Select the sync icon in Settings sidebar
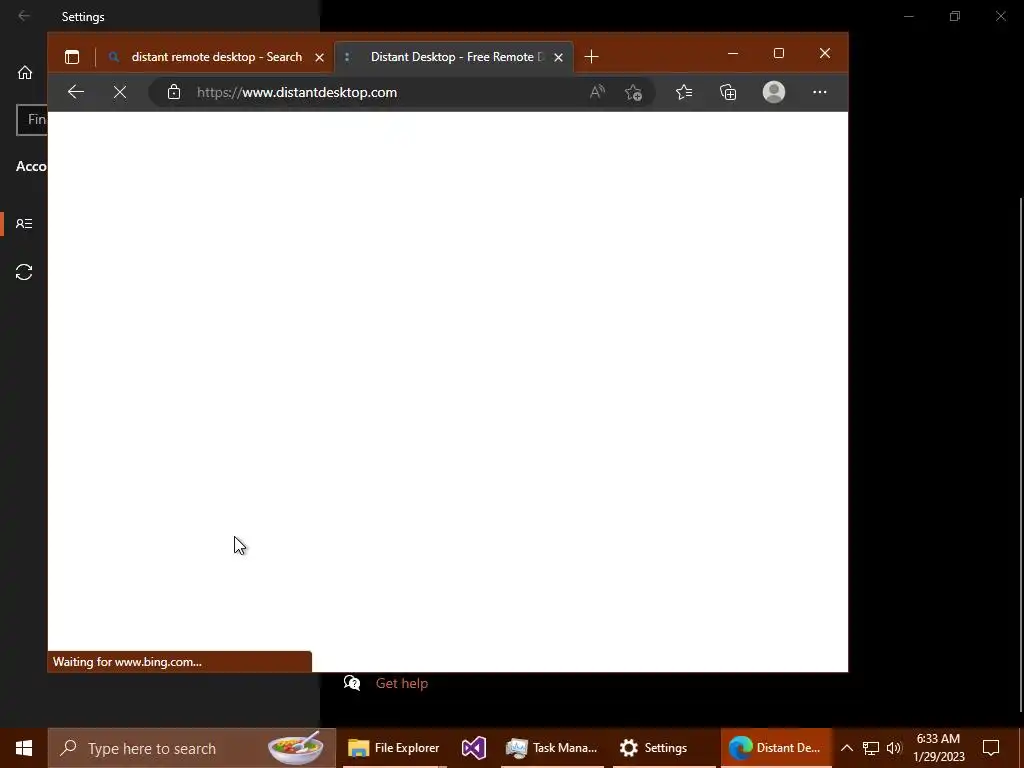 pos(24,272)
